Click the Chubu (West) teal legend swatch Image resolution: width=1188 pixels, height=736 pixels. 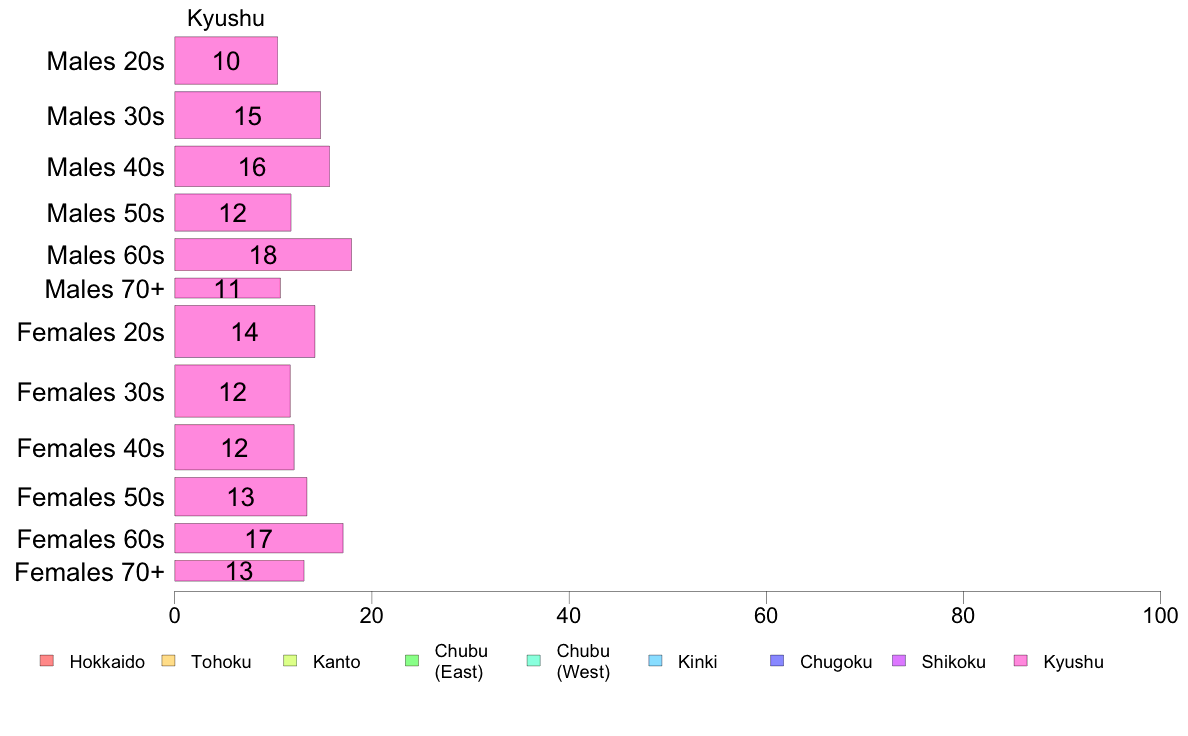[x=533, y=661]
